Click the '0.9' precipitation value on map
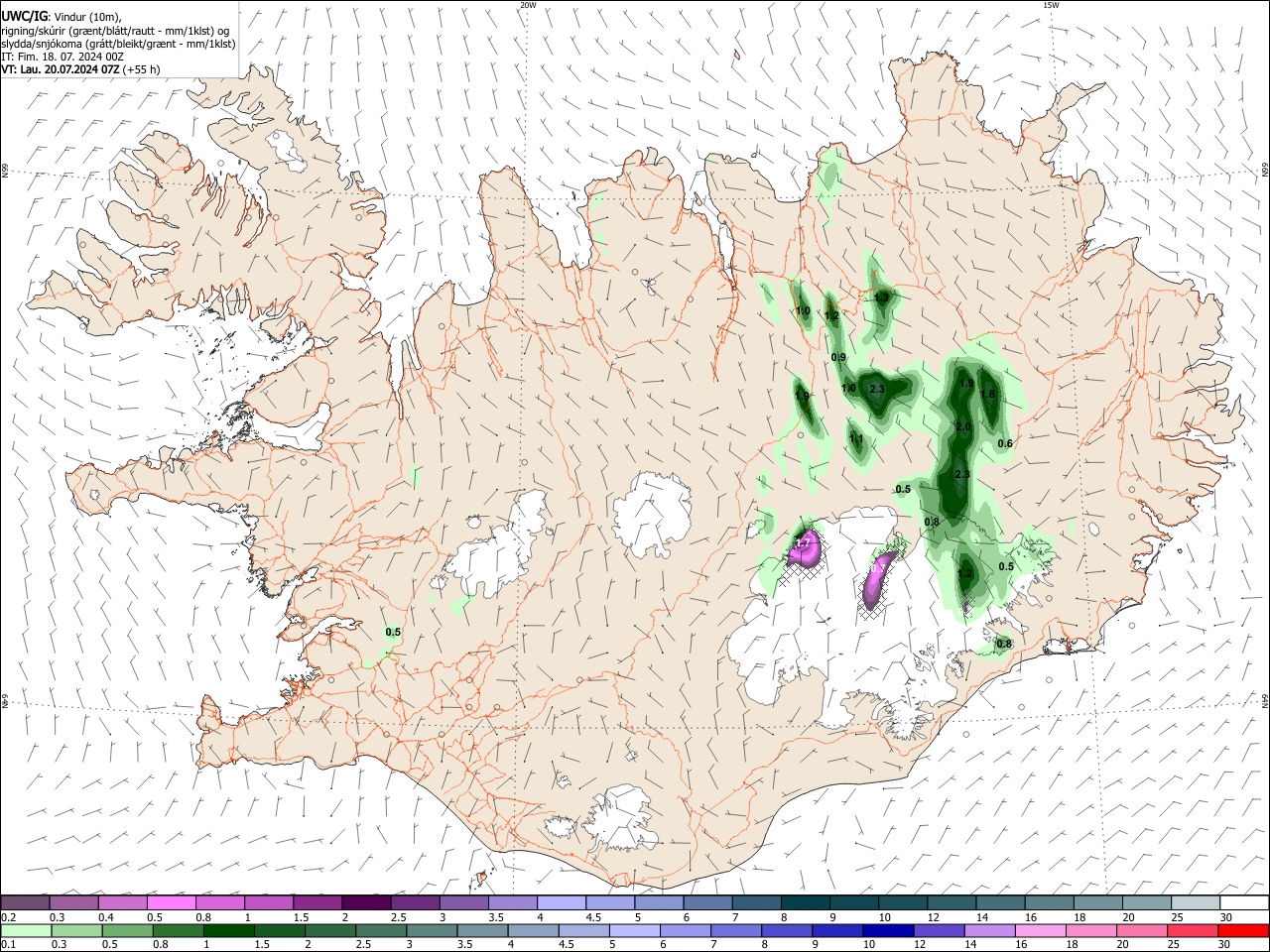 [x=838, y=357]
